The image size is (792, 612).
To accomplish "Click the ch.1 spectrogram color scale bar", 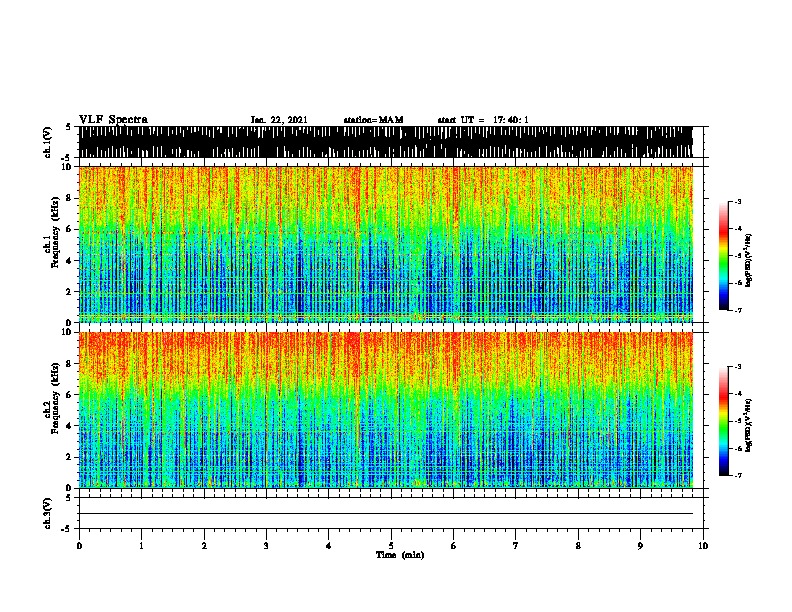I will (724, 256).
